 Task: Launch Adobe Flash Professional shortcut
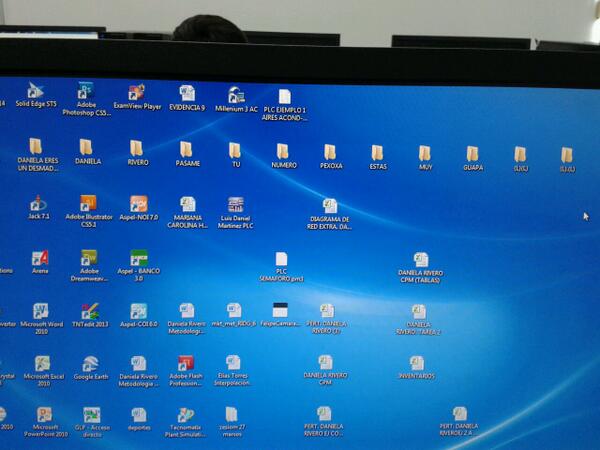click(186, 371)
